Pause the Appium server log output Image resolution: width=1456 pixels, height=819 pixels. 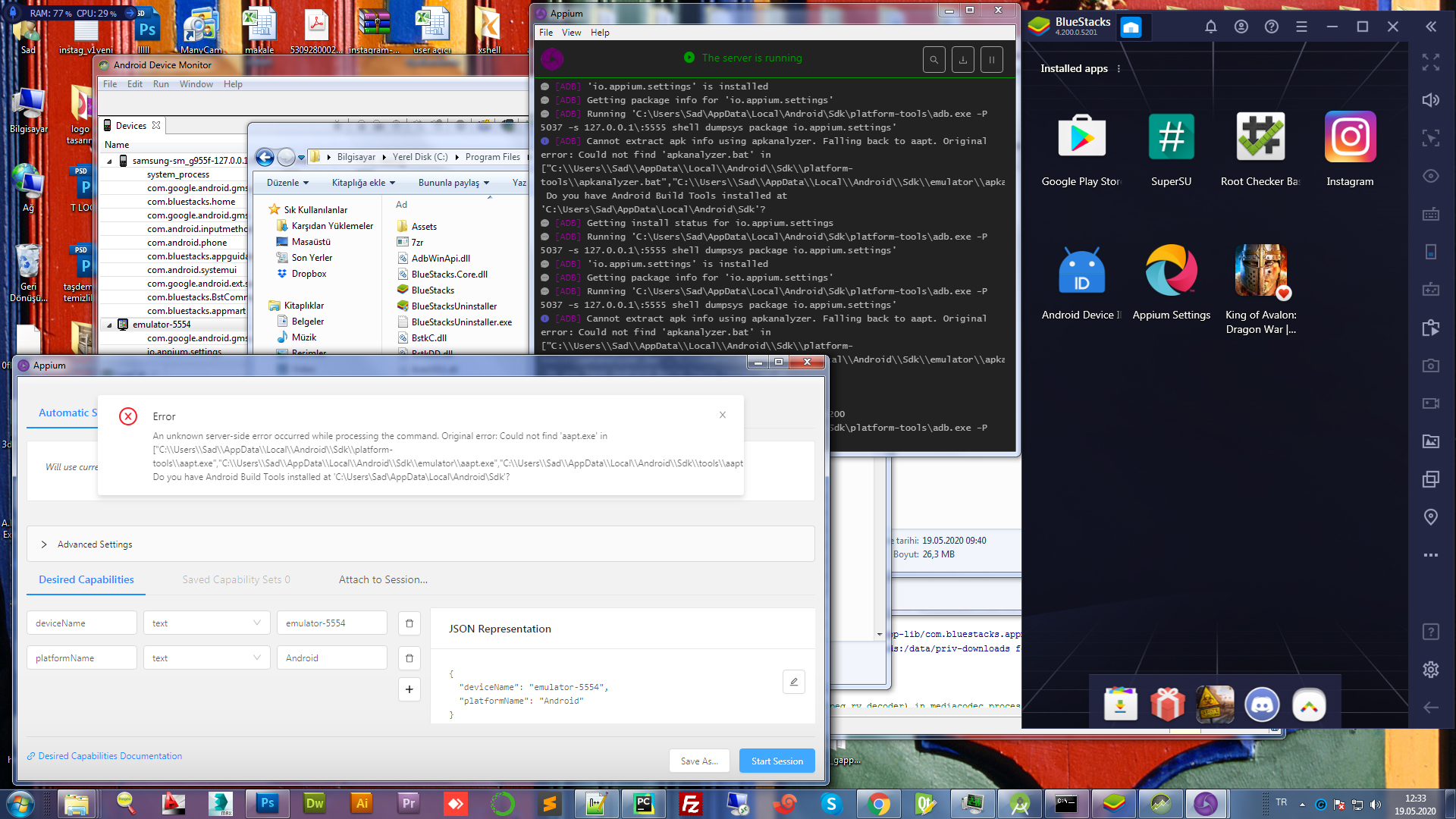tap(991, 59)
